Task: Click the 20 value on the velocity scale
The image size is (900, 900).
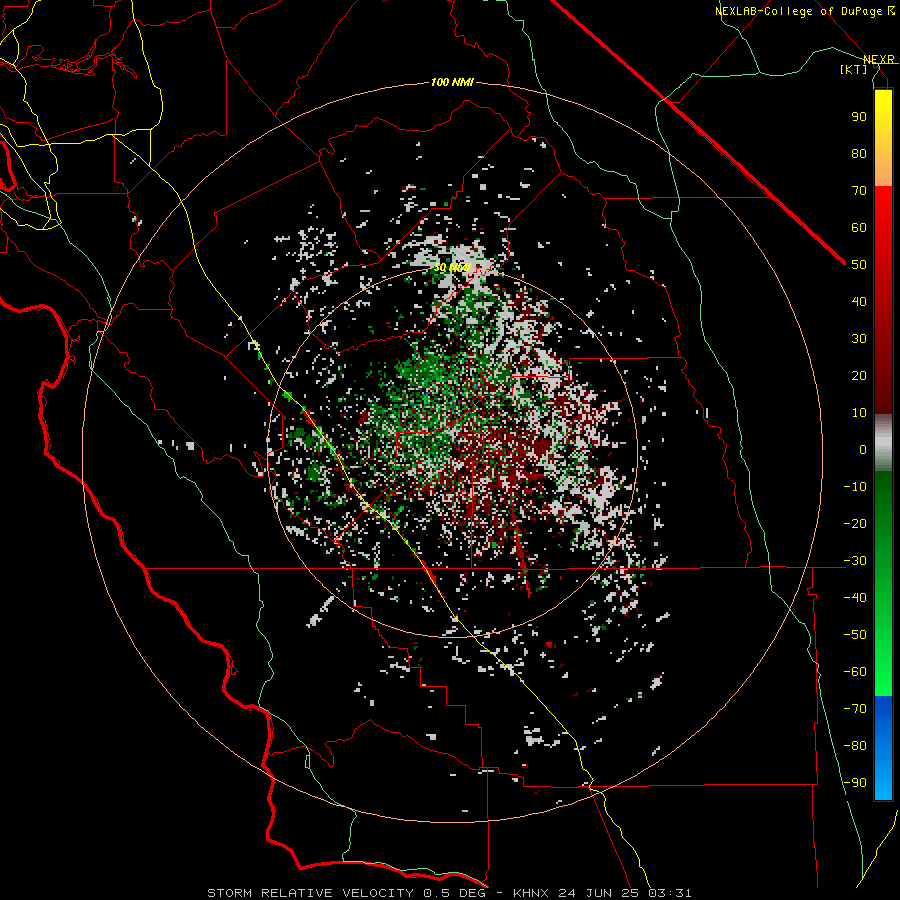Action: [859, 375]
